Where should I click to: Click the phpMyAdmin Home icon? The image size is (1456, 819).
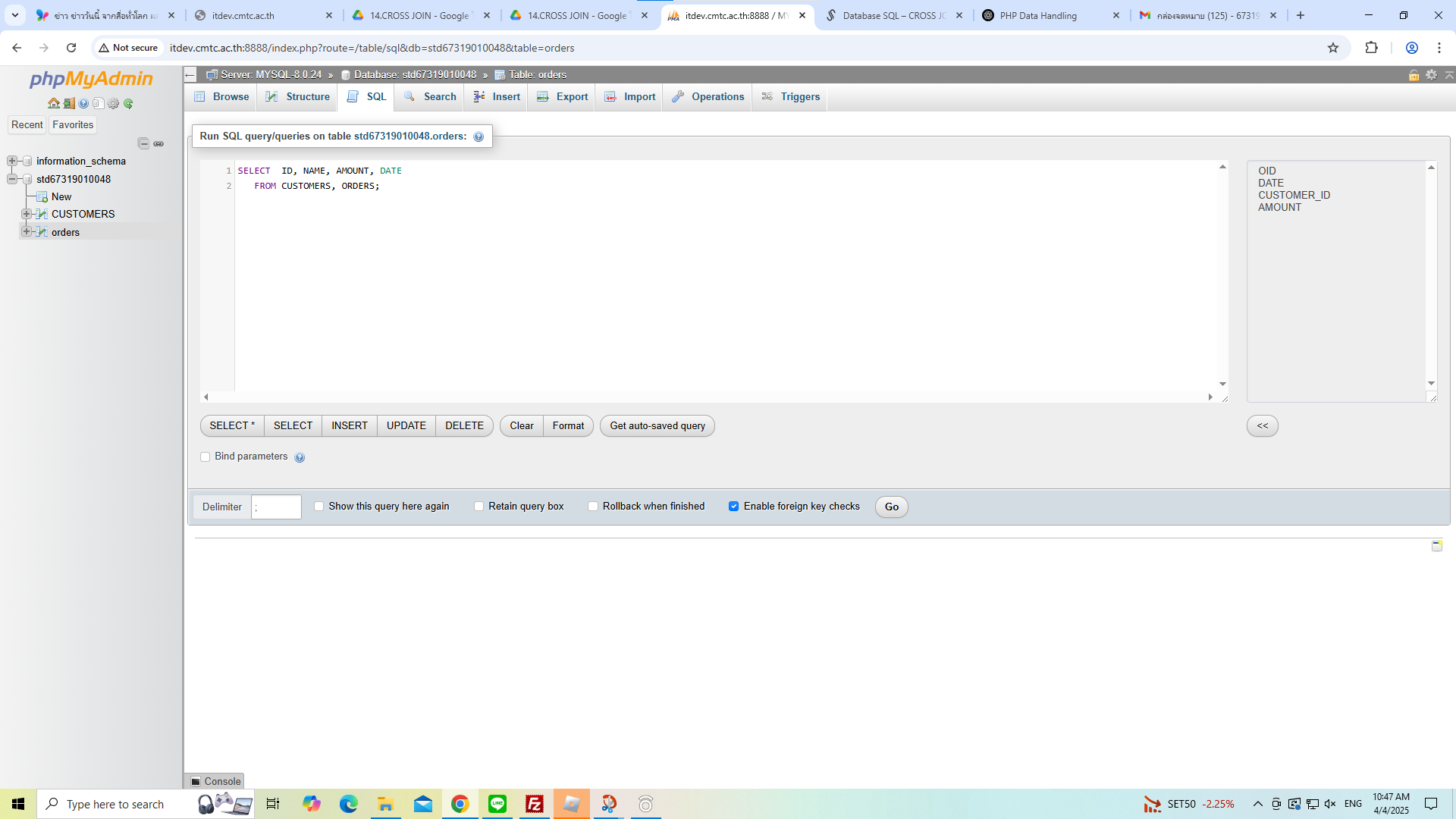click(x=54, y=103)
